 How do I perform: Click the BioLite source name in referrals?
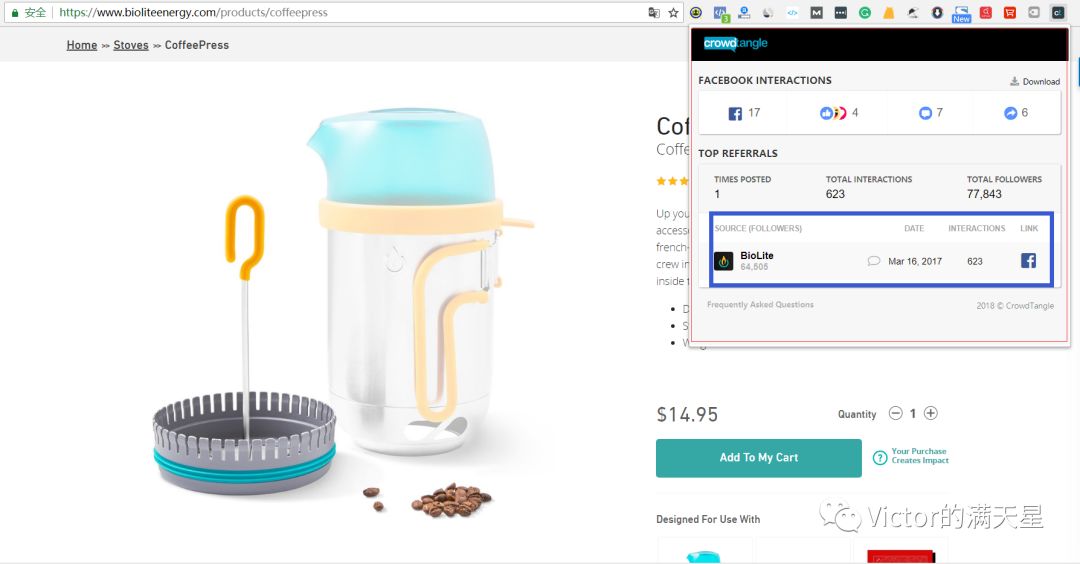click(x=756, y=255)
